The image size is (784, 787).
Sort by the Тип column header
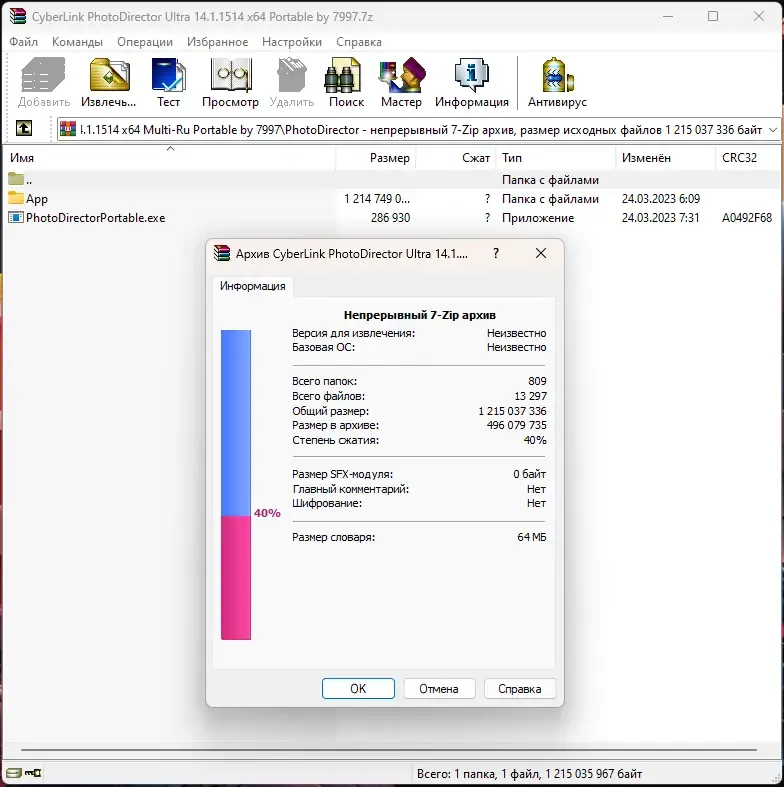tap(556, 158)
